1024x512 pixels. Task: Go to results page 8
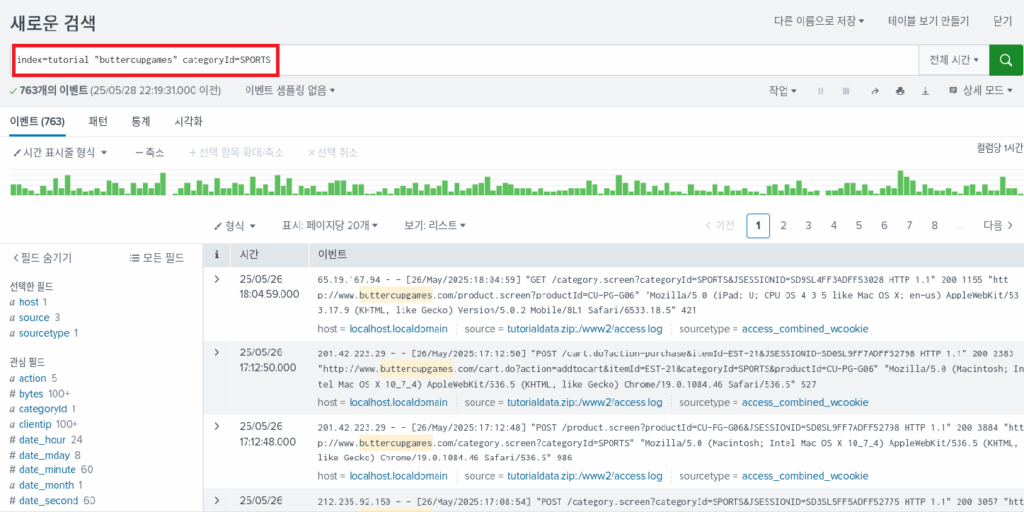935,225
